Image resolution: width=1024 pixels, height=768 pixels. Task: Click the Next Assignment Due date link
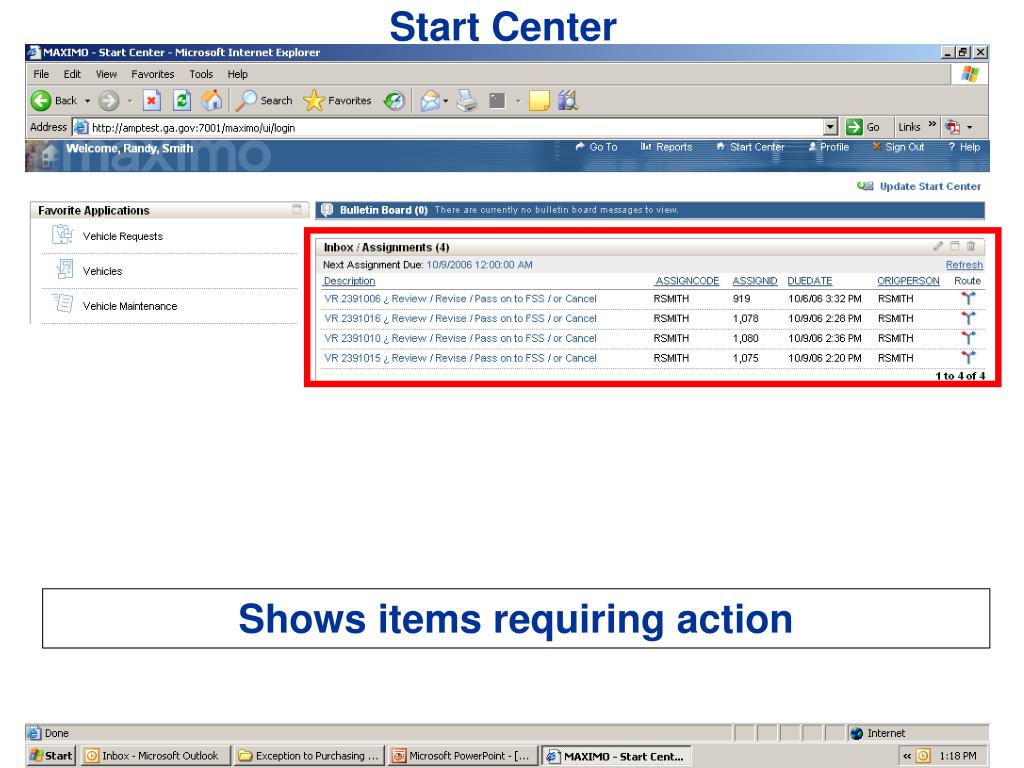click(x=479, y=264)
